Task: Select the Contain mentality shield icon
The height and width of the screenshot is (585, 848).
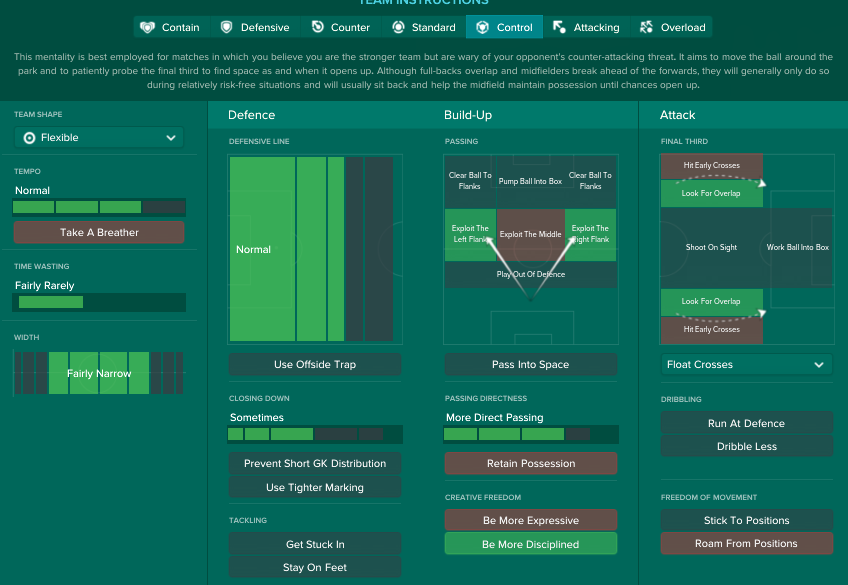Action: point(148,27)
